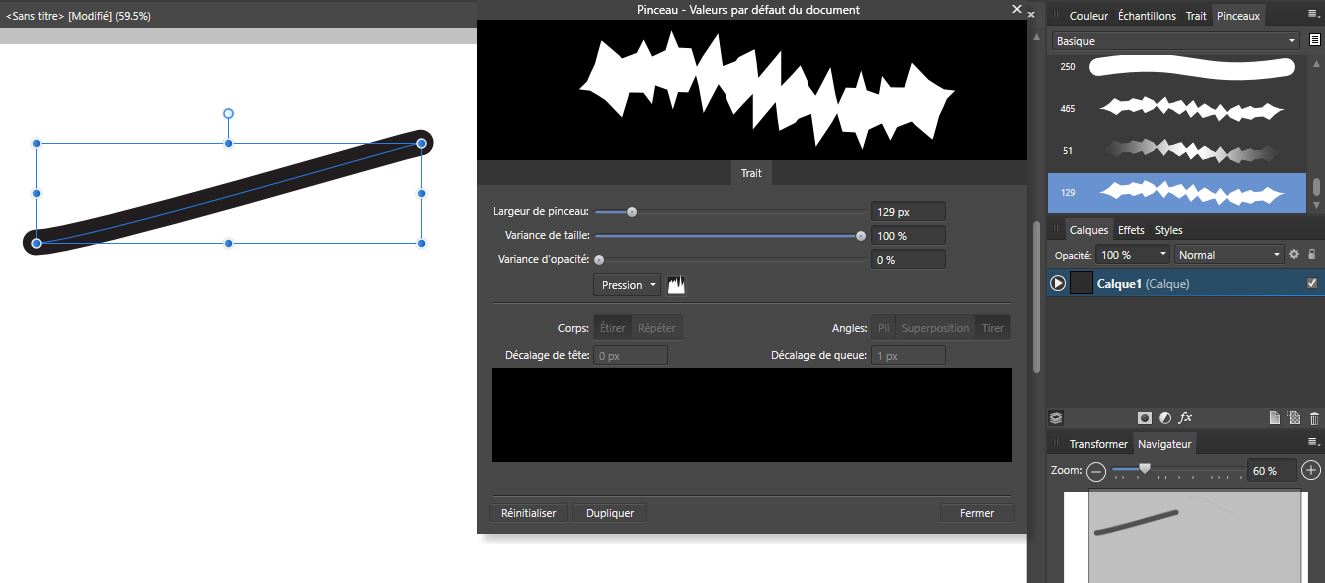The width and height of the screenshot is (1325, 583).
Task: Click the curve rotation handle above selection
Action: click(228, 114)
